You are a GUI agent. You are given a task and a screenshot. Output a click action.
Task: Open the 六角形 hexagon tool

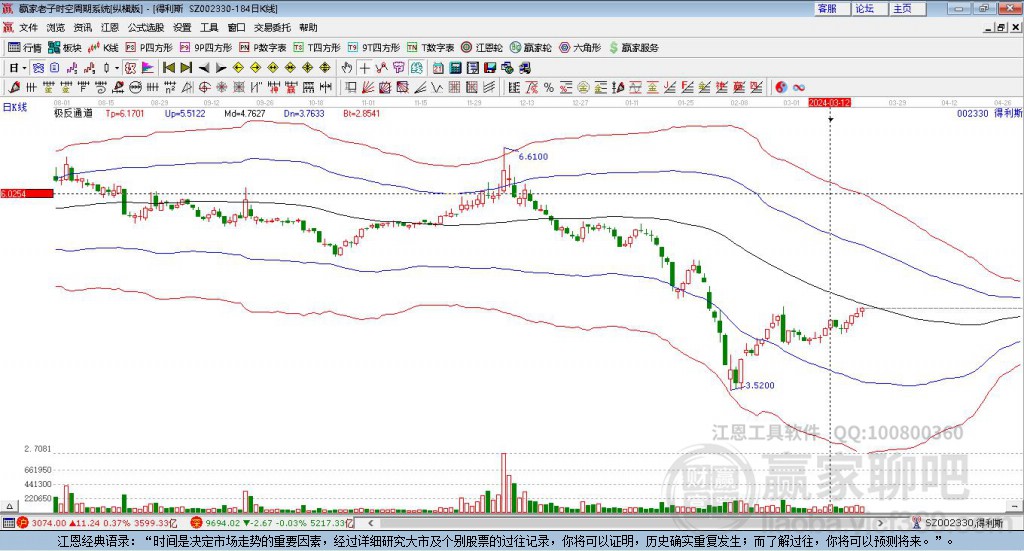point(580,48)
